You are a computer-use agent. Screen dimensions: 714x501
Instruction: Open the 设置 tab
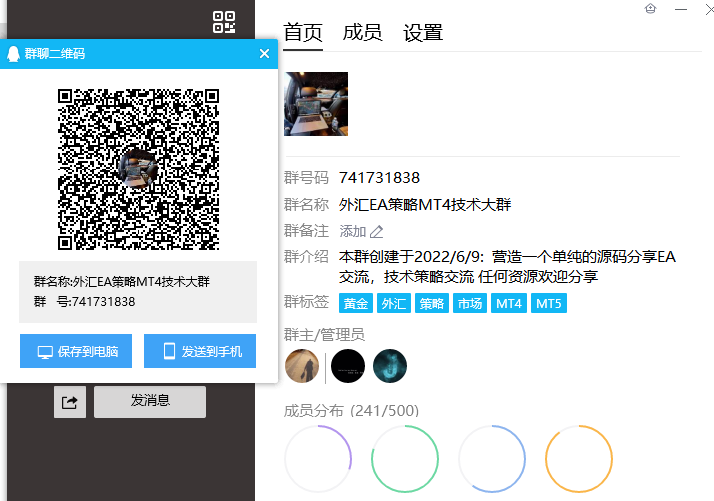(x=423, y=33)
